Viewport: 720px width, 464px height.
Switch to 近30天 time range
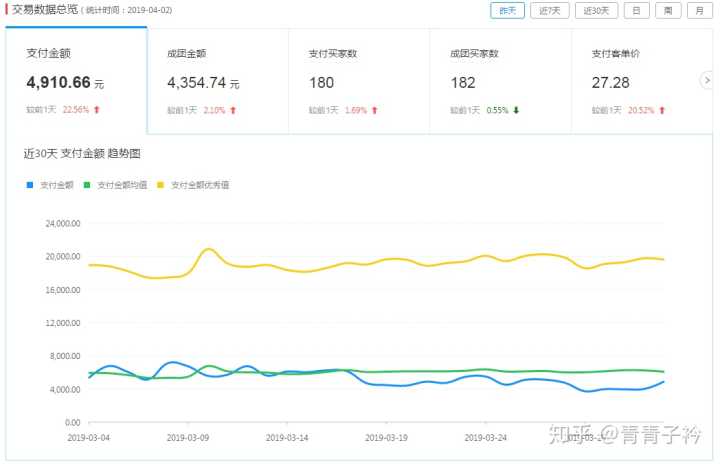[x=595, y=10]
